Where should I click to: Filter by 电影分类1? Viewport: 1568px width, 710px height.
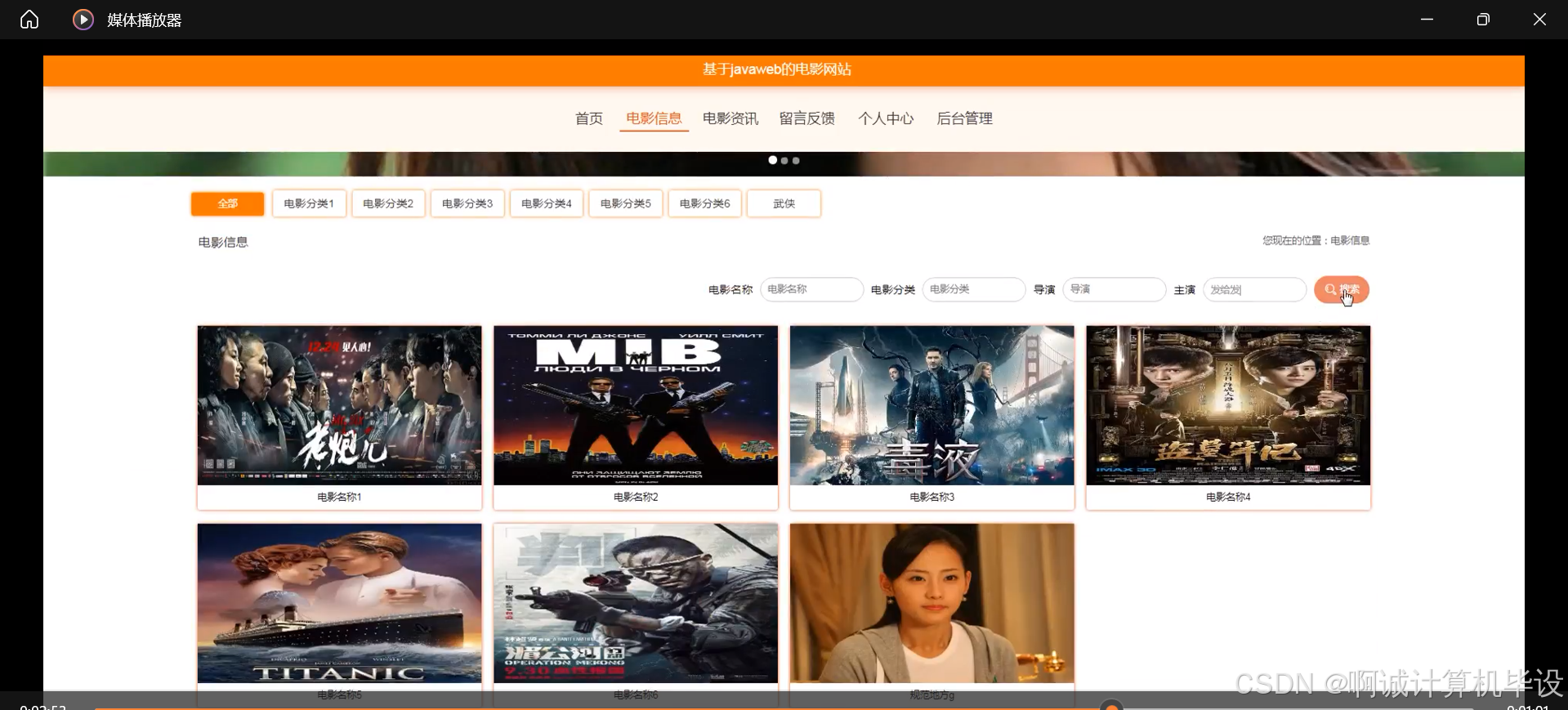pyautogui.click(x=309, y=203)
